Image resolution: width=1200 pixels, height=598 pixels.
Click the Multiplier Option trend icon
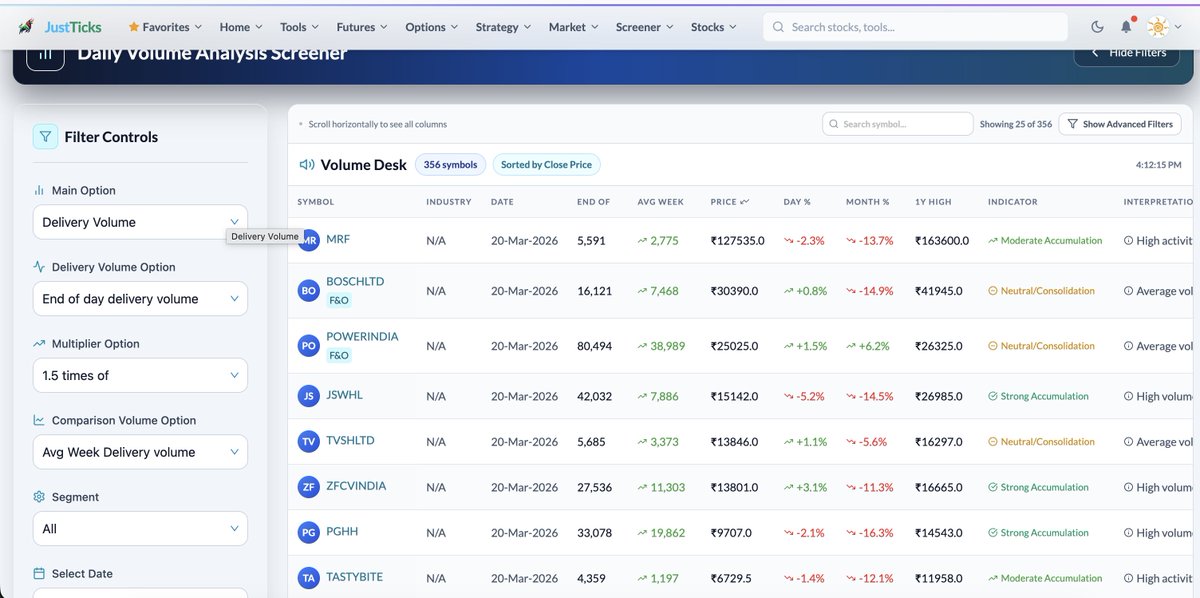click(39, 344)
